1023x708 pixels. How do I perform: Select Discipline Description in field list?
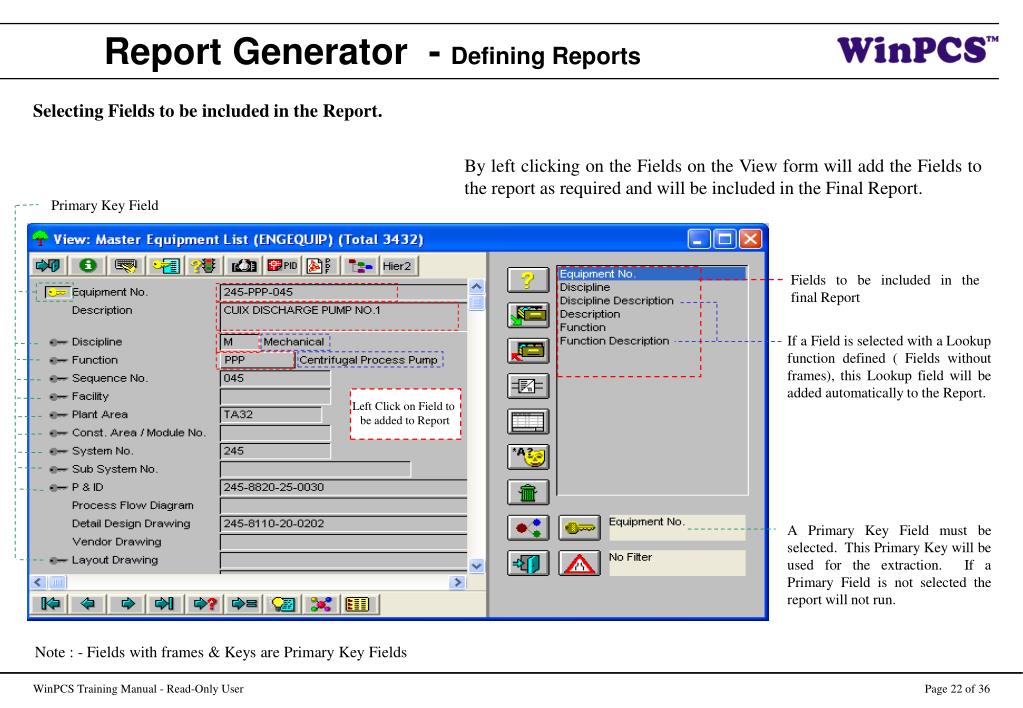tap(617, 301)
